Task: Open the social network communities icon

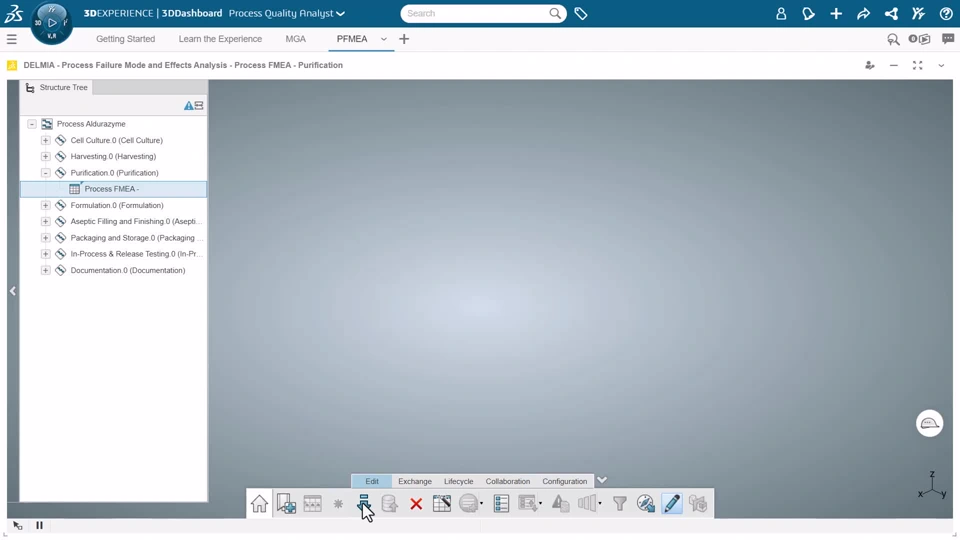Action: click(x=891, y=13)
